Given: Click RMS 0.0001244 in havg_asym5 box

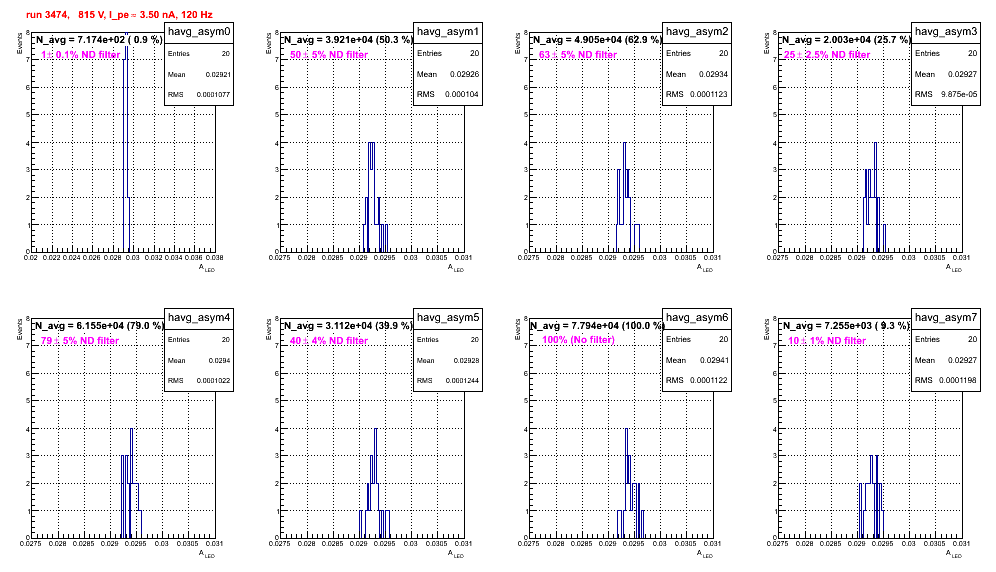Looking at the screenshot, I should [x=448, y=381].
